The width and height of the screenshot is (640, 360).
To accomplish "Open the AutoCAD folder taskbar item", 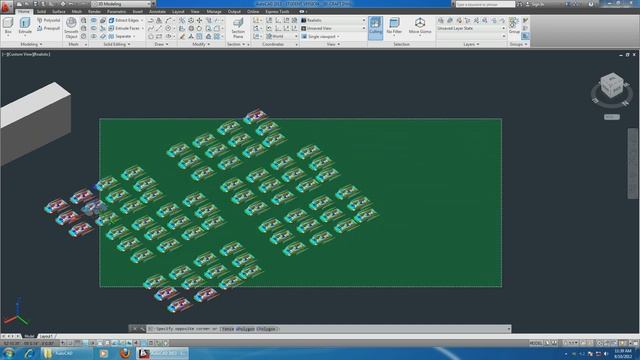I will 67,353.
